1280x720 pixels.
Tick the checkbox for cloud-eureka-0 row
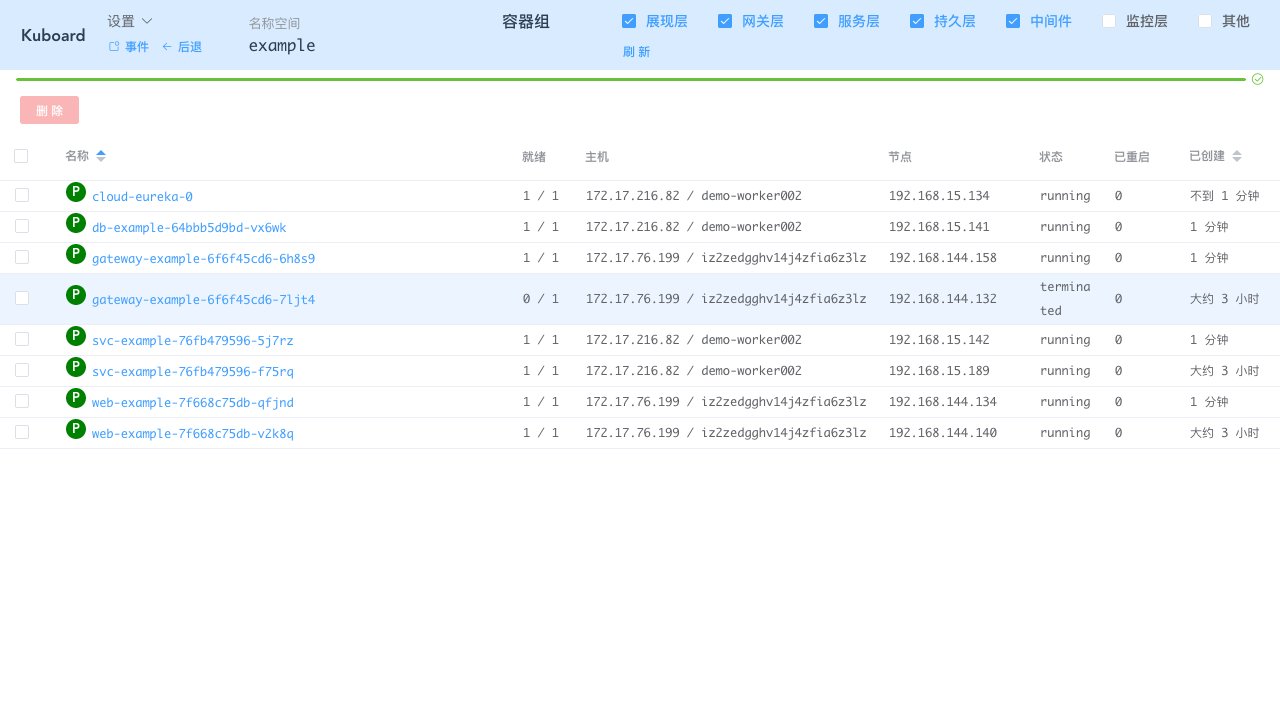(x=22, y=196)
